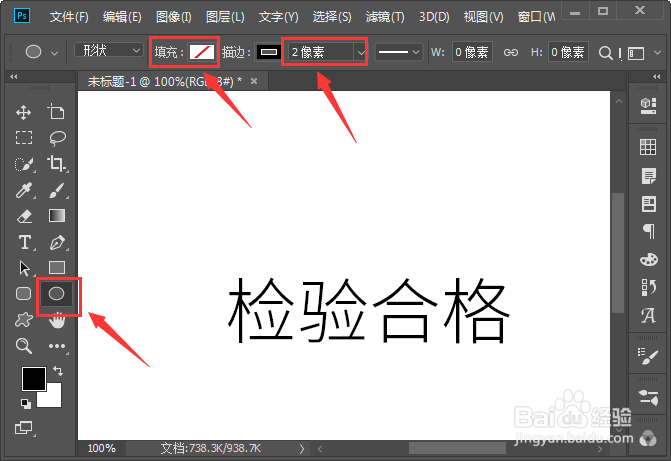Open the 视图(V) menu

(x=484, y=17)
